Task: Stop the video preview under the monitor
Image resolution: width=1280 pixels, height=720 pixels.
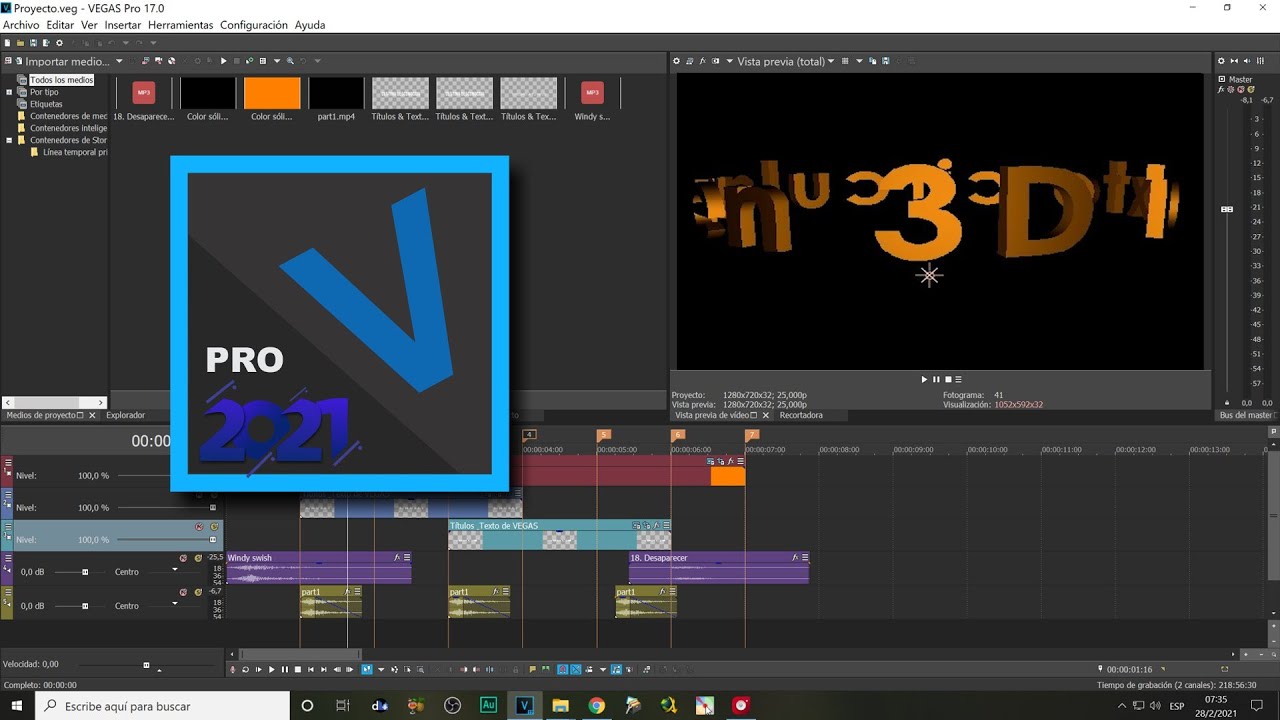Action: coord(947,379)
